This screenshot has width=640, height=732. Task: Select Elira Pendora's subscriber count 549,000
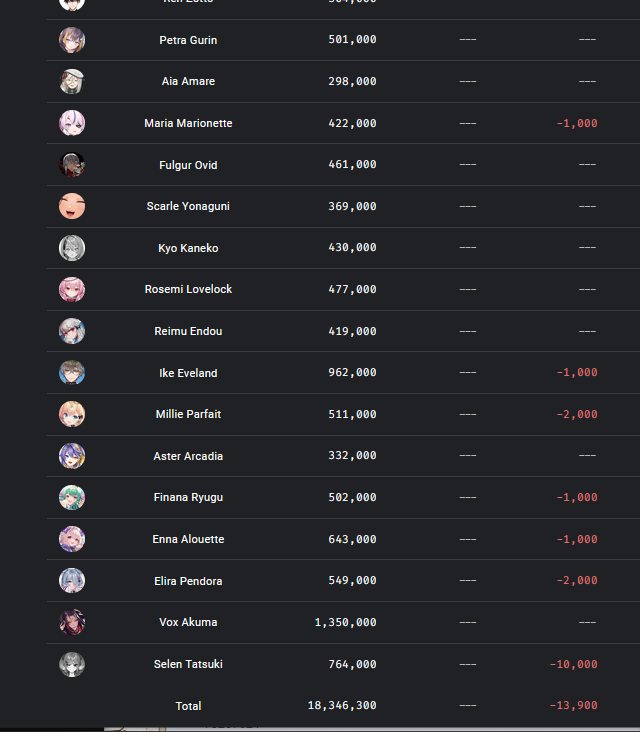click(x=352, y=580)
